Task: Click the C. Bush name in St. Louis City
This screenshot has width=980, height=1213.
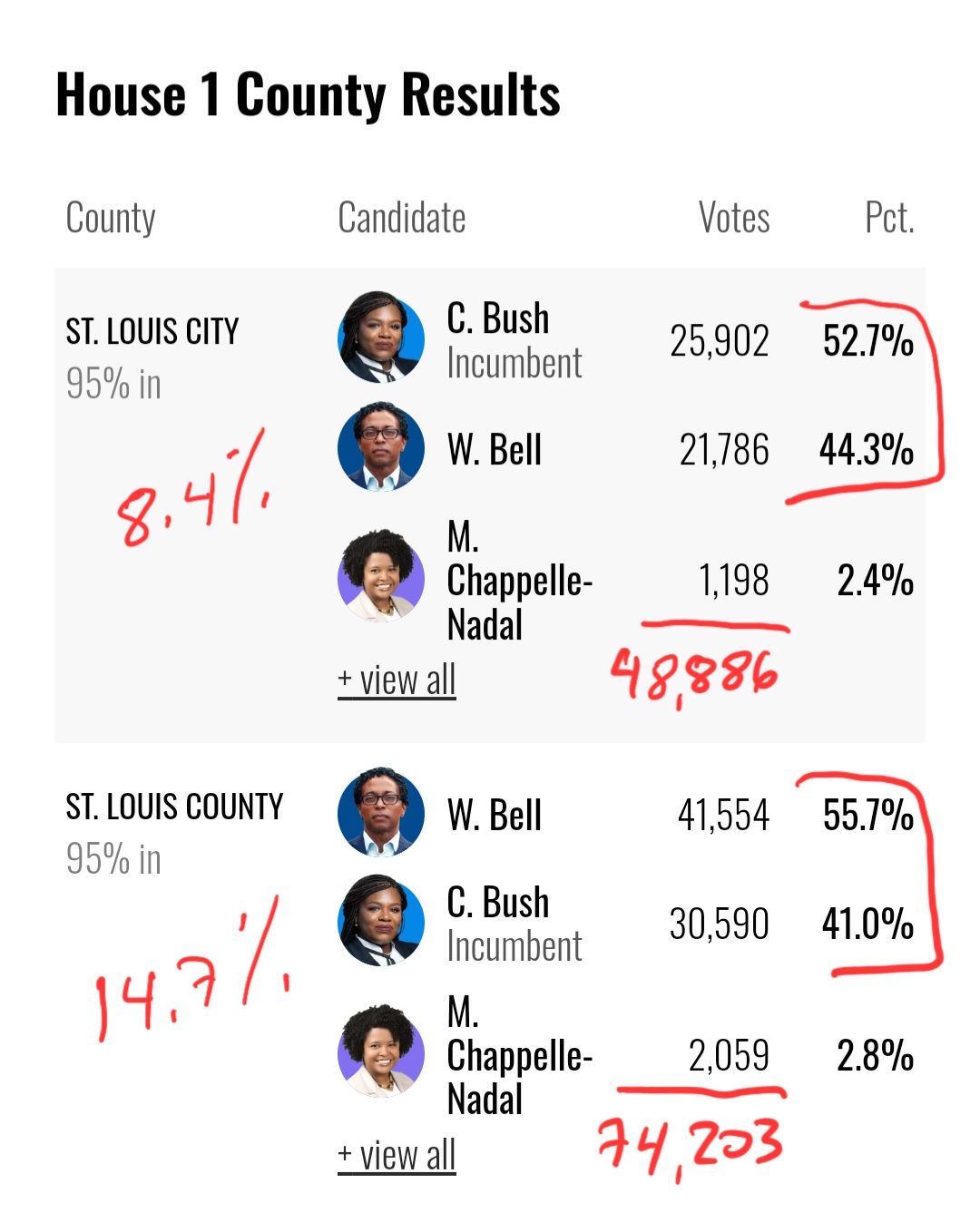Action: (498, 319)
